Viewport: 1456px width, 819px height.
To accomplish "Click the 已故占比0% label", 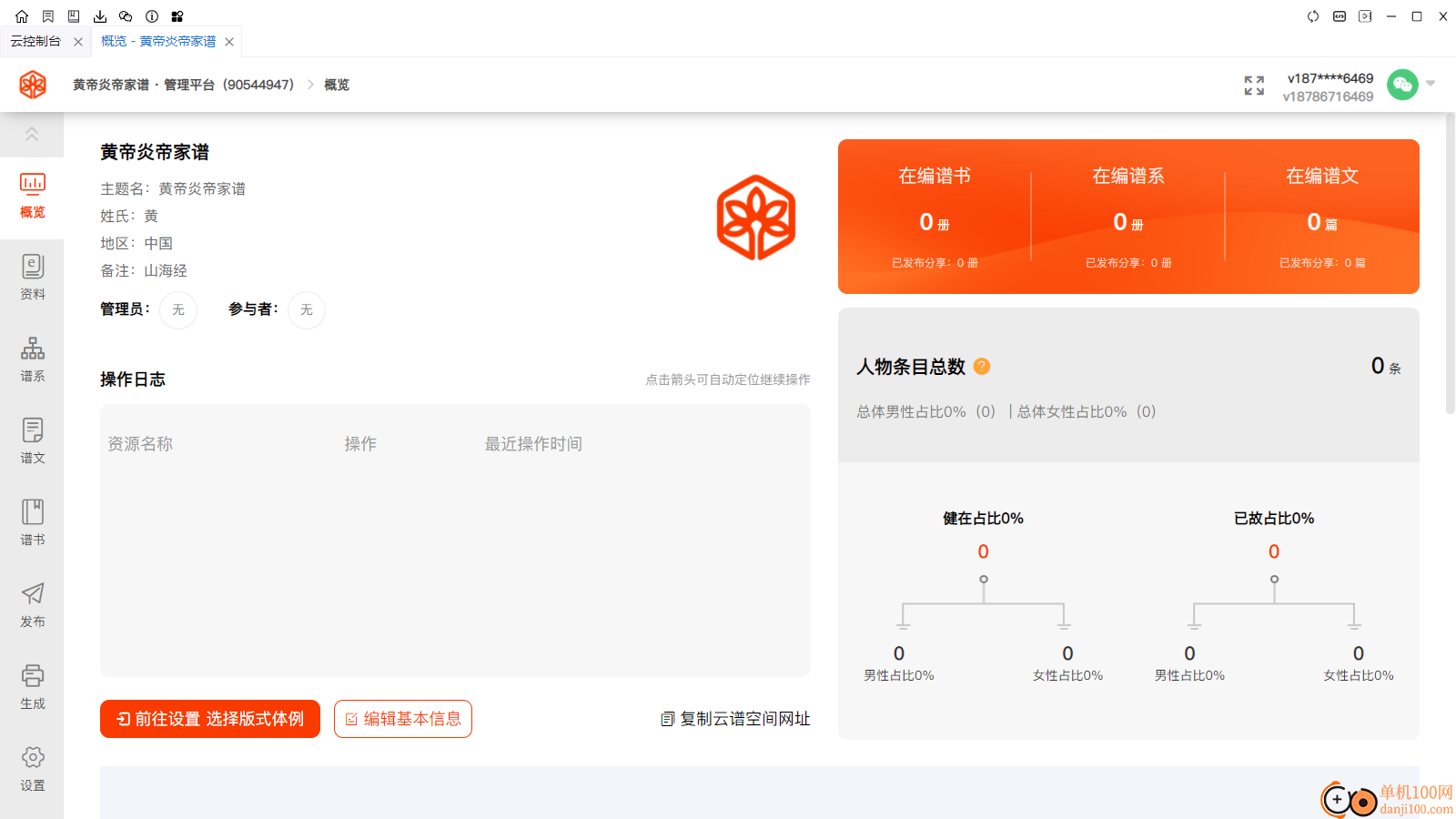I will point(1274,519).
